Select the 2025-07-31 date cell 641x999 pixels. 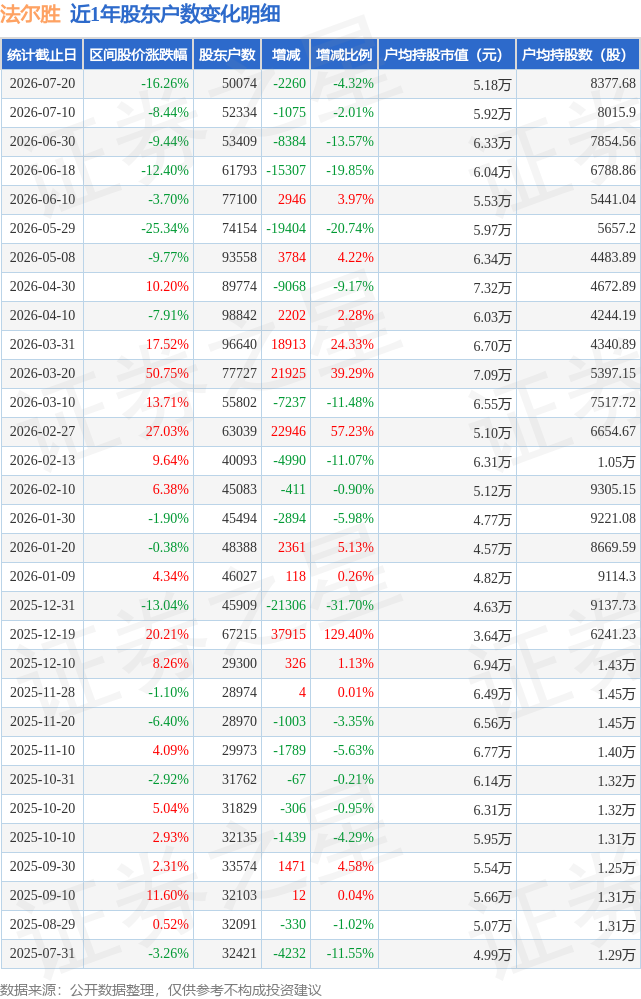42,954
